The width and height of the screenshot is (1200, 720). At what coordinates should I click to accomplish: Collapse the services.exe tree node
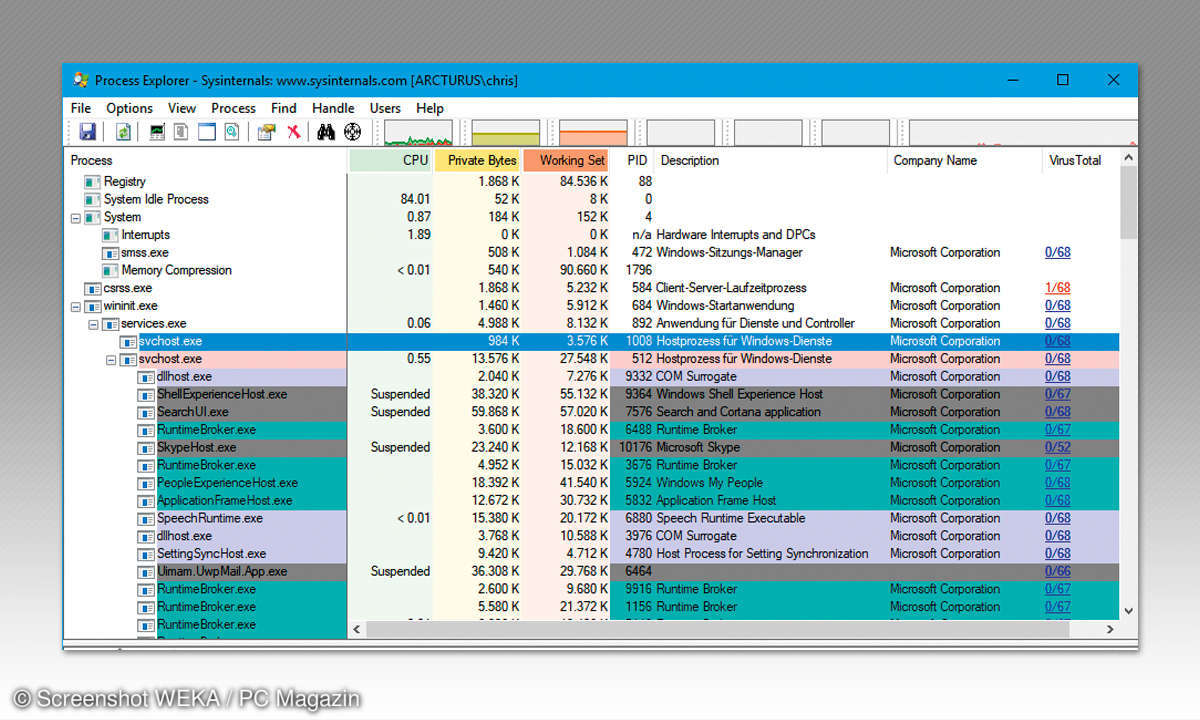[x=93, y=324]
